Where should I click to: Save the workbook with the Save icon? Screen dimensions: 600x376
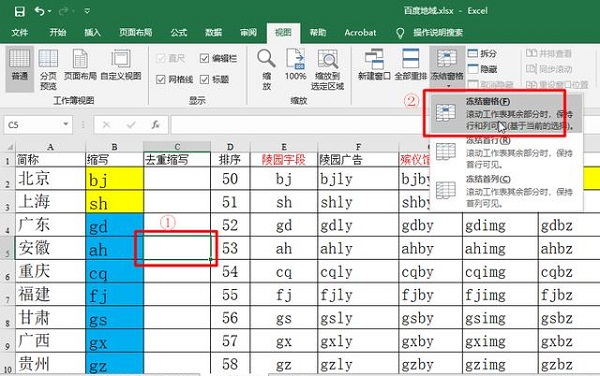pyautogui.click(x=20, y=11)
